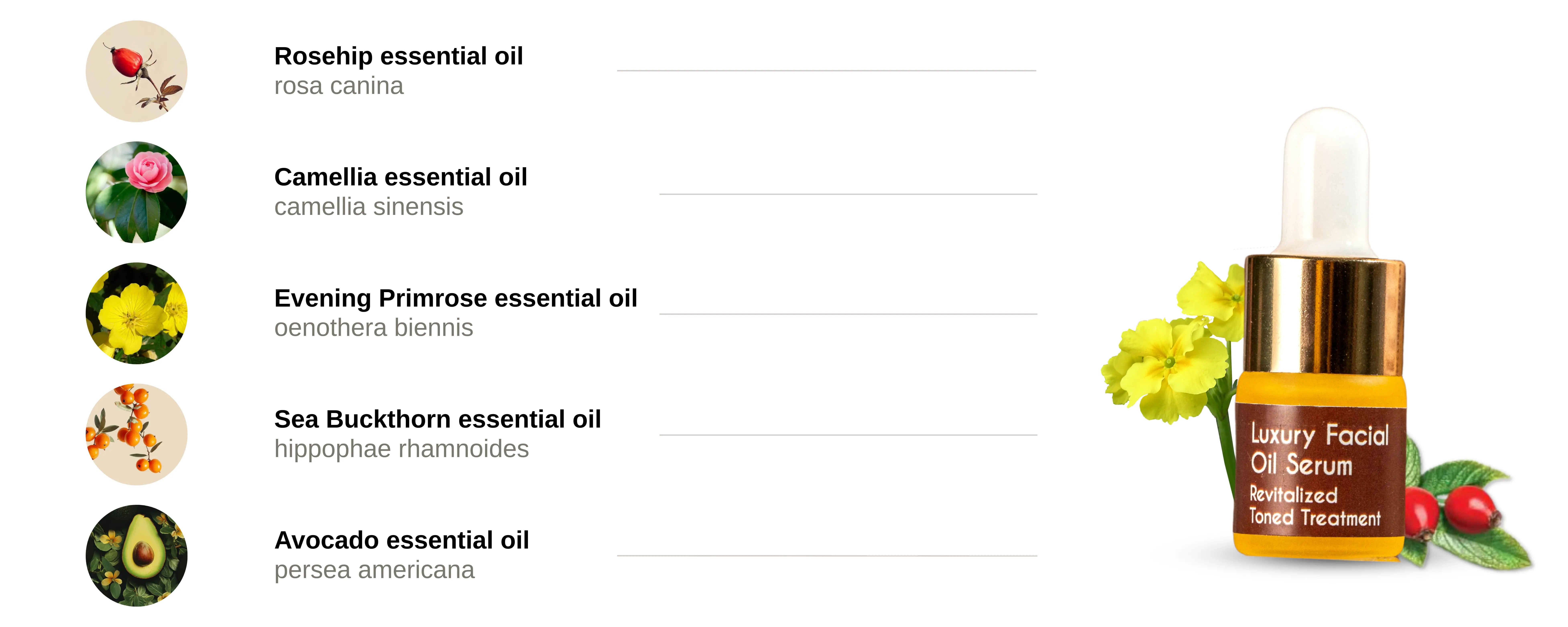Open the yellow evening primrose thumbnail
Viewport: 1568px width, 627px height.
[x=136, y=313]
